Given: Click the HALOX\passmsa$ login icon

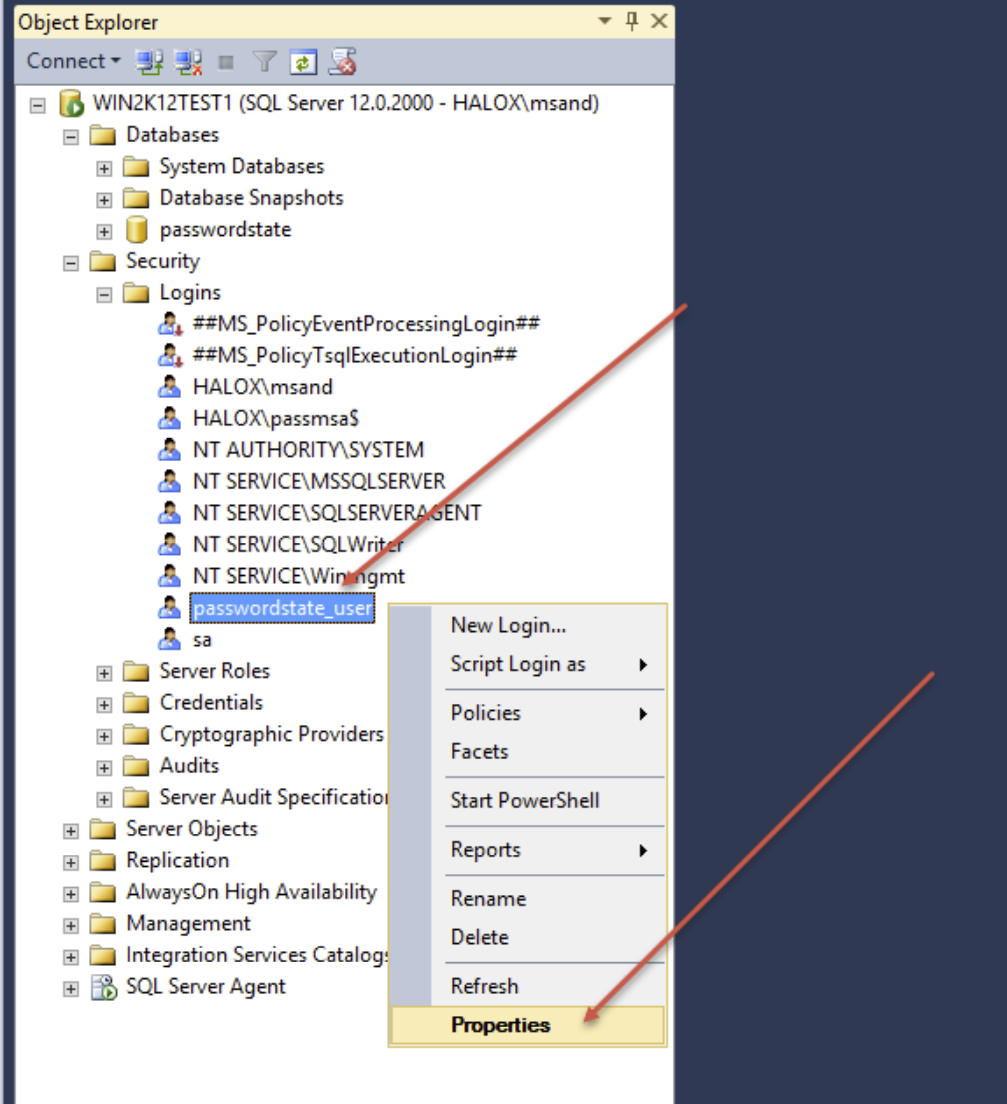Looking at the screenshot, I should click(x=169, y=418).
